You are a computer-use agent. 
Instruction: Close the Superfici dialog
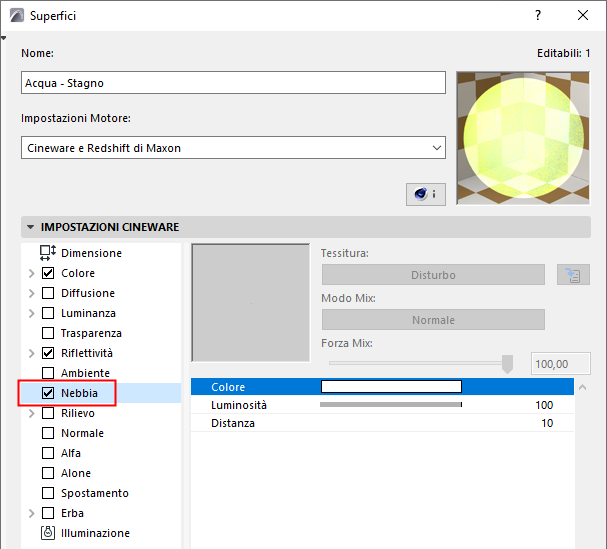click(583, 15)
